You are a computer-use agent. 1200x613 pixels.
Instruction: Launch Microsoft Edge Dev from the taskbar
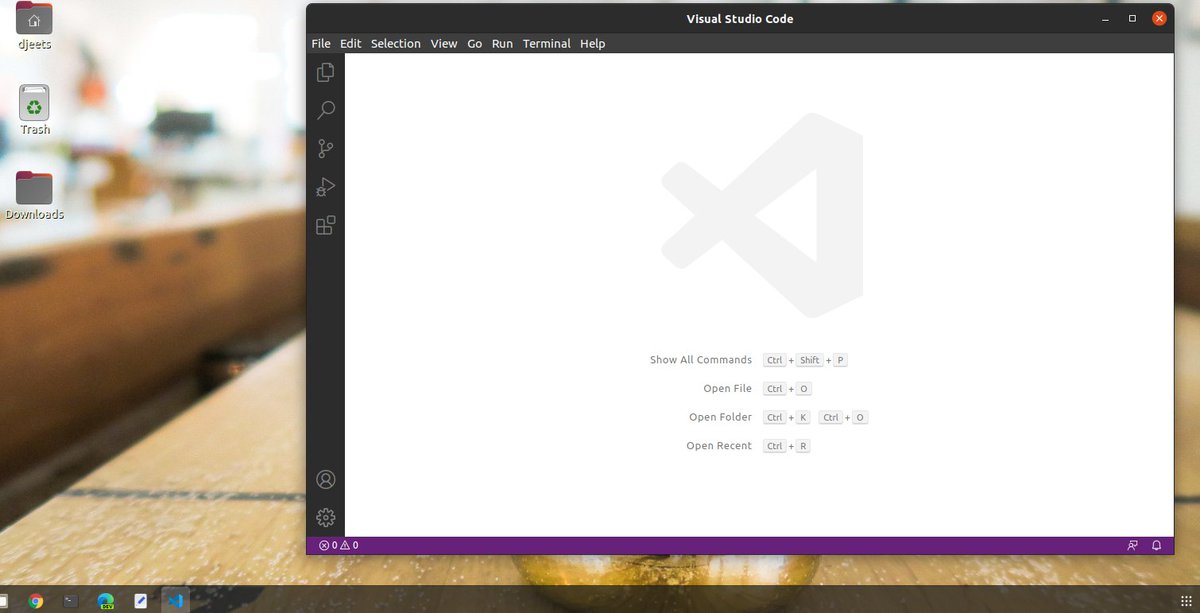(105, 601)
